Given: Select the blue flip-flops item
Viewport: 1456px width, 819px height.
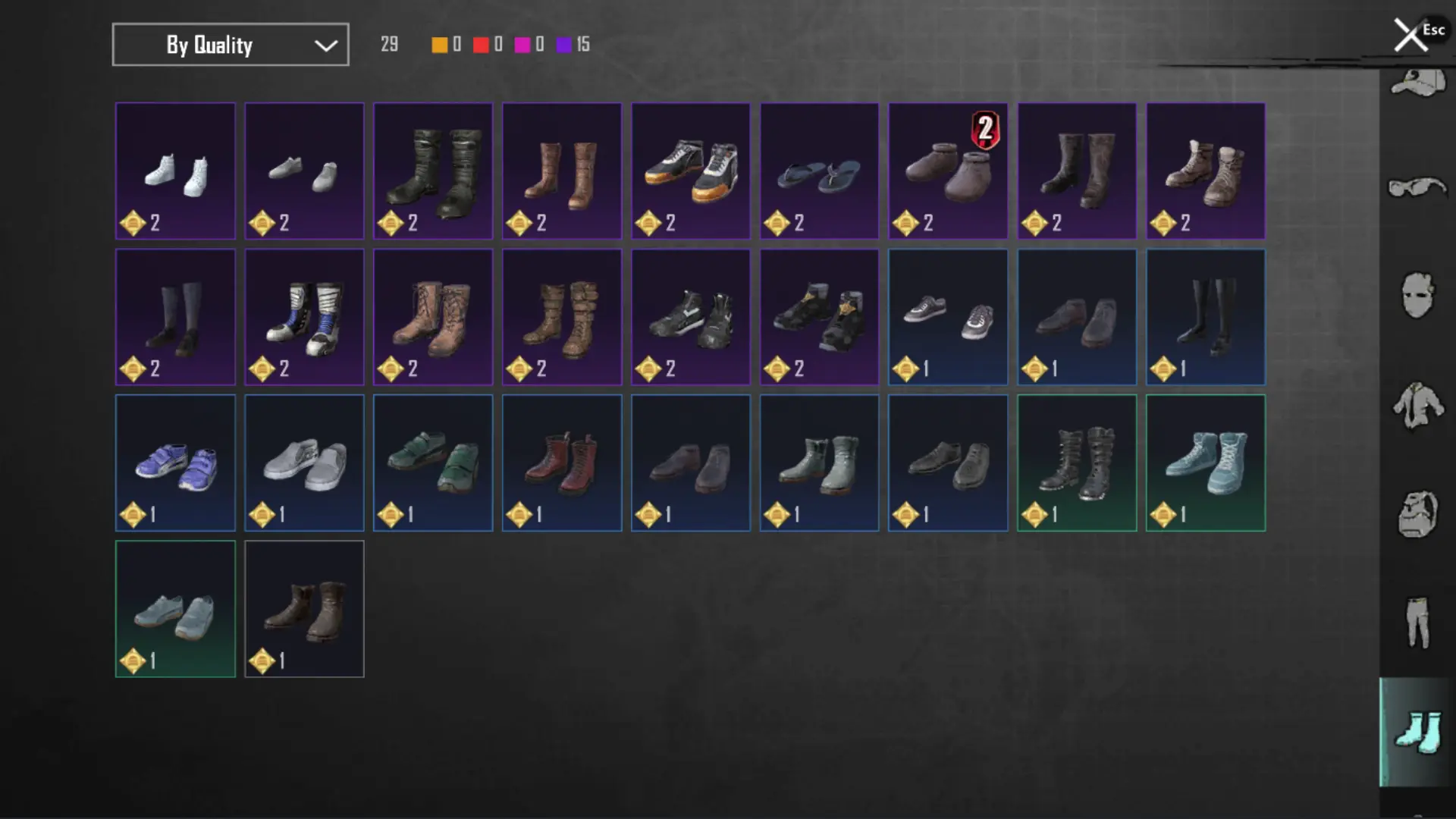Looking at the screenshot, I should pos(819,171).
